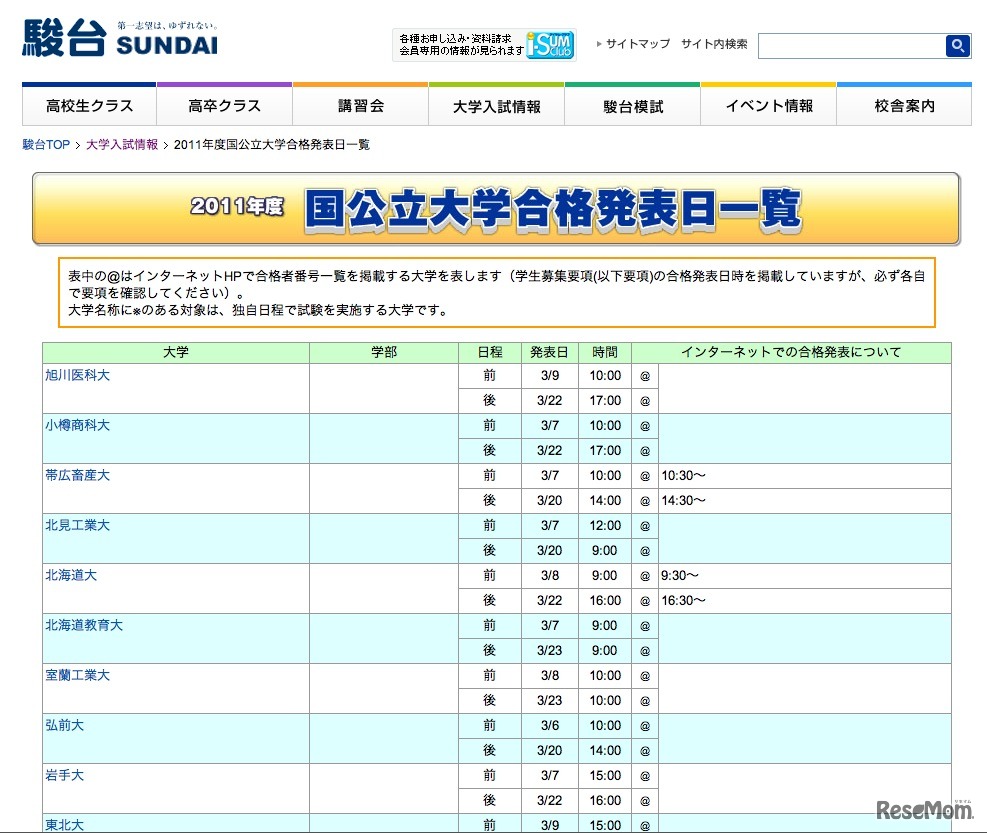Open the 講習会 section
Viewport: 987px width, 833px height.
pos(359,103)
